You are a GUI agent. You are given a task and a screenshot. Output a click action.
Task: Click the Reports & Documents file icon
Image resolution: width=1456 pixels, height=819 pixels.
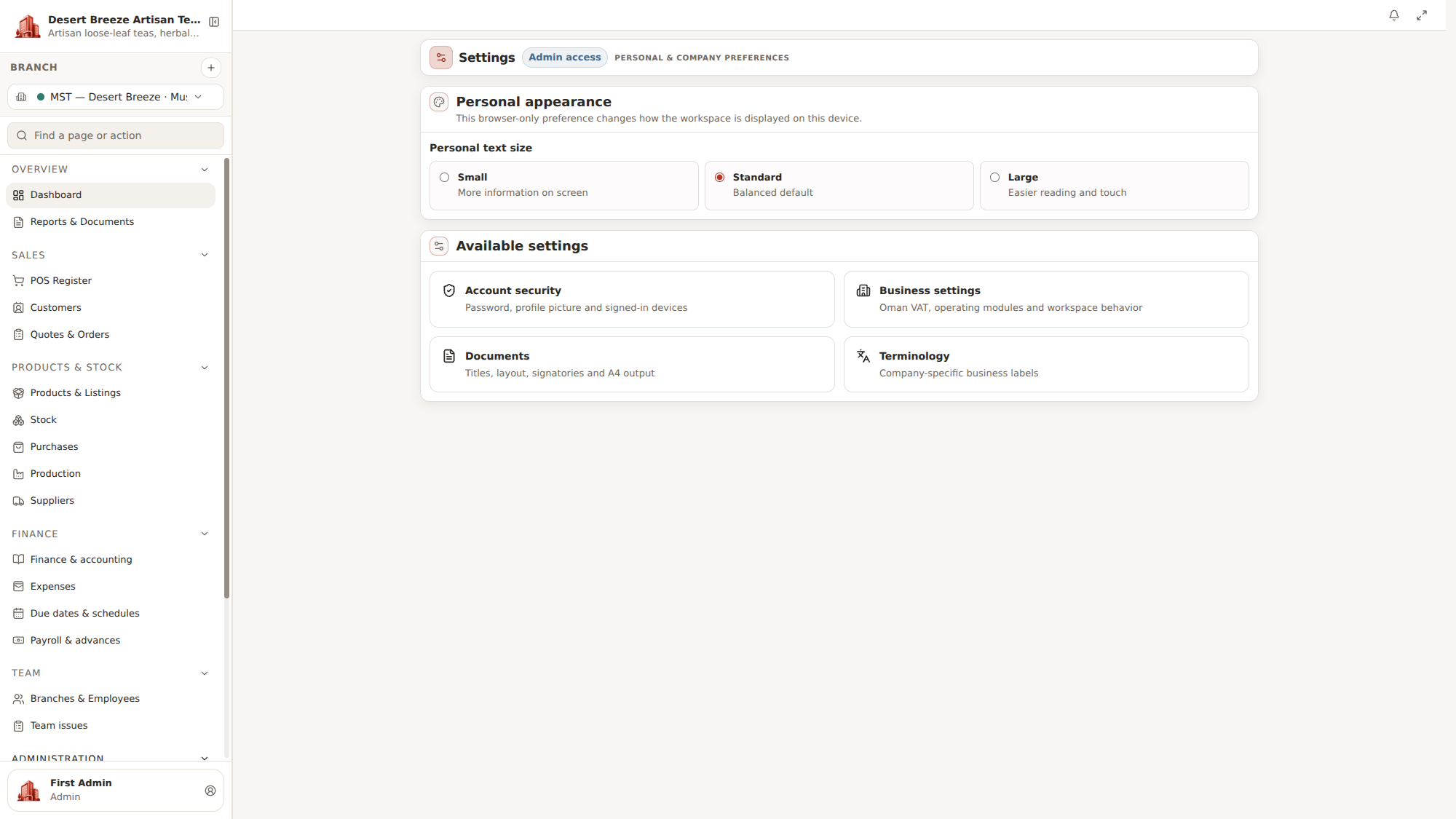(x=19, y=222)
